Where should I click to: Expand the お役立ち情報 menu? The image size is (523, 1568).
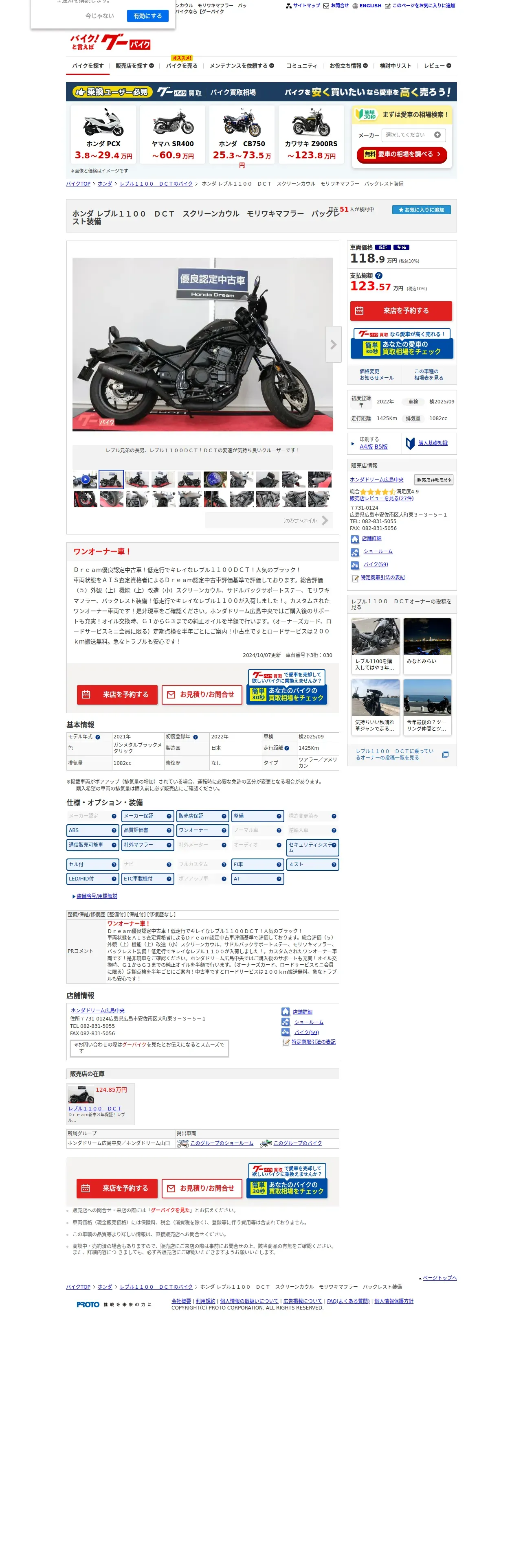pos(349,66)
